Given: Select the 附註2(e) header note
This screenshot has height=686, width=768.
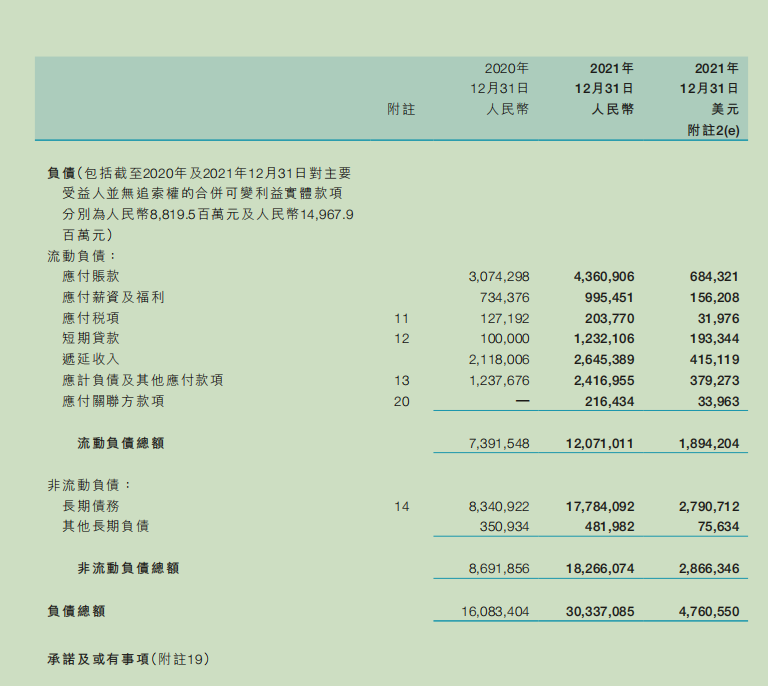Looking at the screenshot, I should [713, 130].
